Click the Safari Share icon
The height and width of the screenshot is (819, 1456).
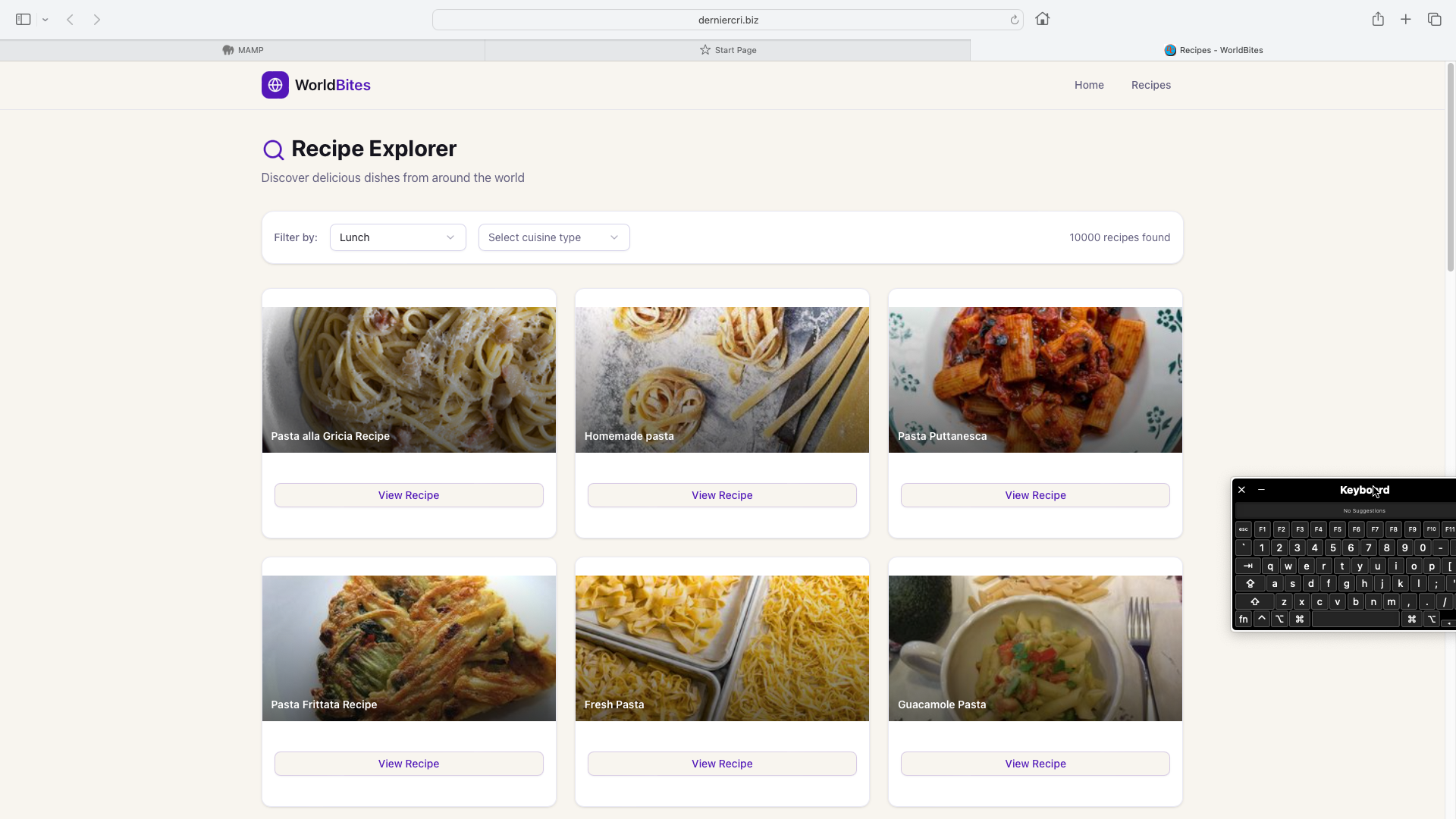click(1378, 19)
